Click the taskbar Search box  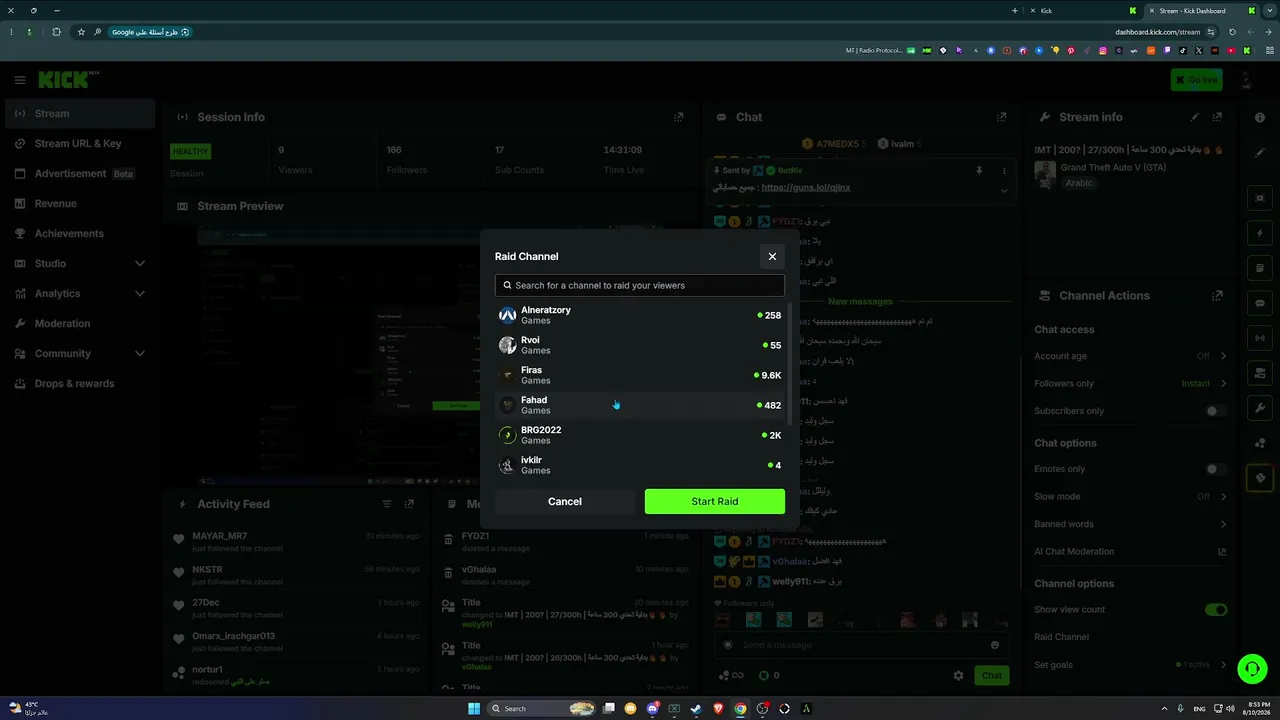[542, 708]
